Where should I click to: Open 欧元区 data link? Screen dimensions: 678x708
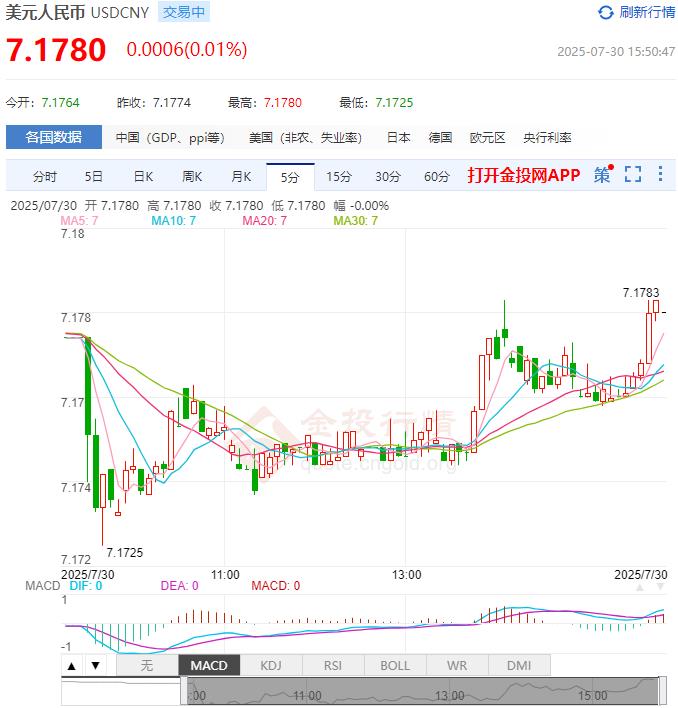488,138
